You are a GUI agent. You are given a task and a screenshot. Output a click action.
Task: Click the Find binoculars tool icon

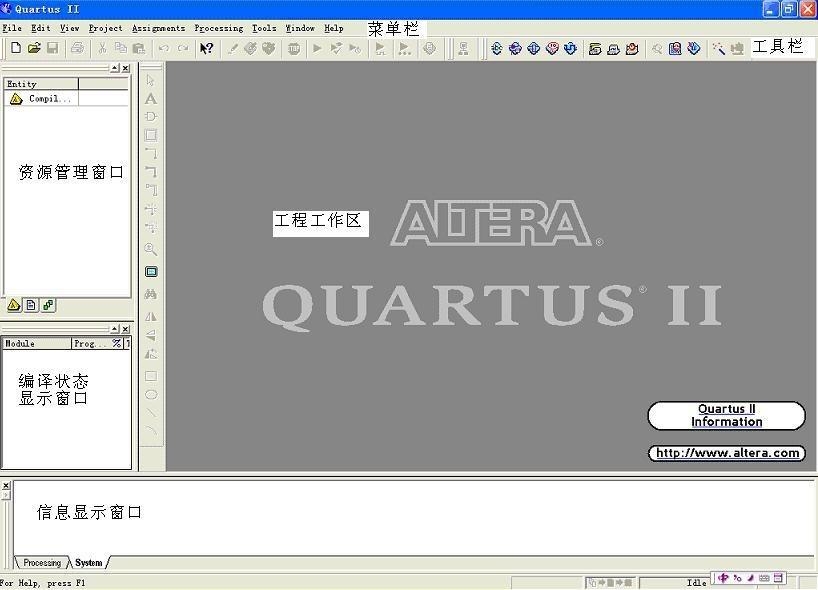point(151,294)
